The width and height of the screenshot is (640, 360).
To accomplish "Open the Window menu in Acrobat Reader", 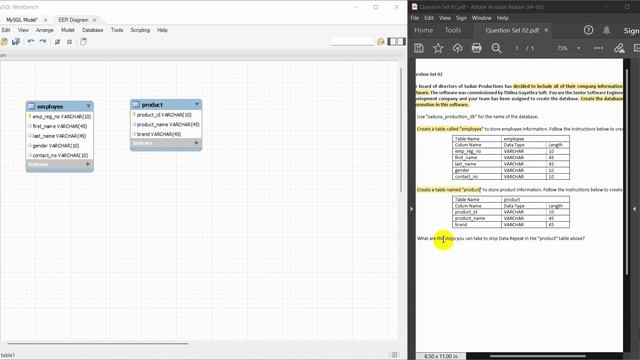I will point(482,18).
